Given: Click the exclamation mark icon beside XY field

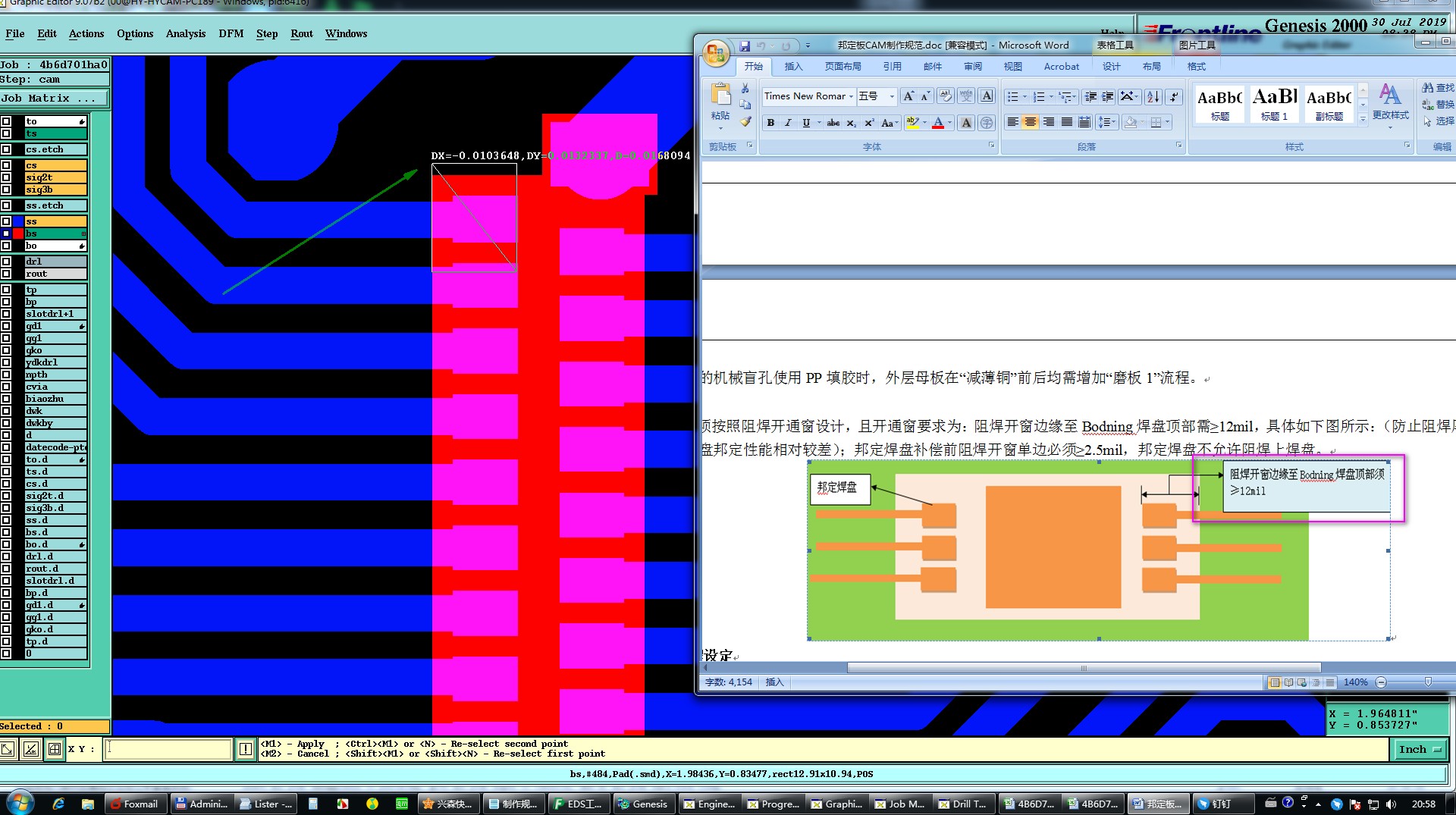Looking at the screenshot, I should pyautogui.click(x=245, y=749).
